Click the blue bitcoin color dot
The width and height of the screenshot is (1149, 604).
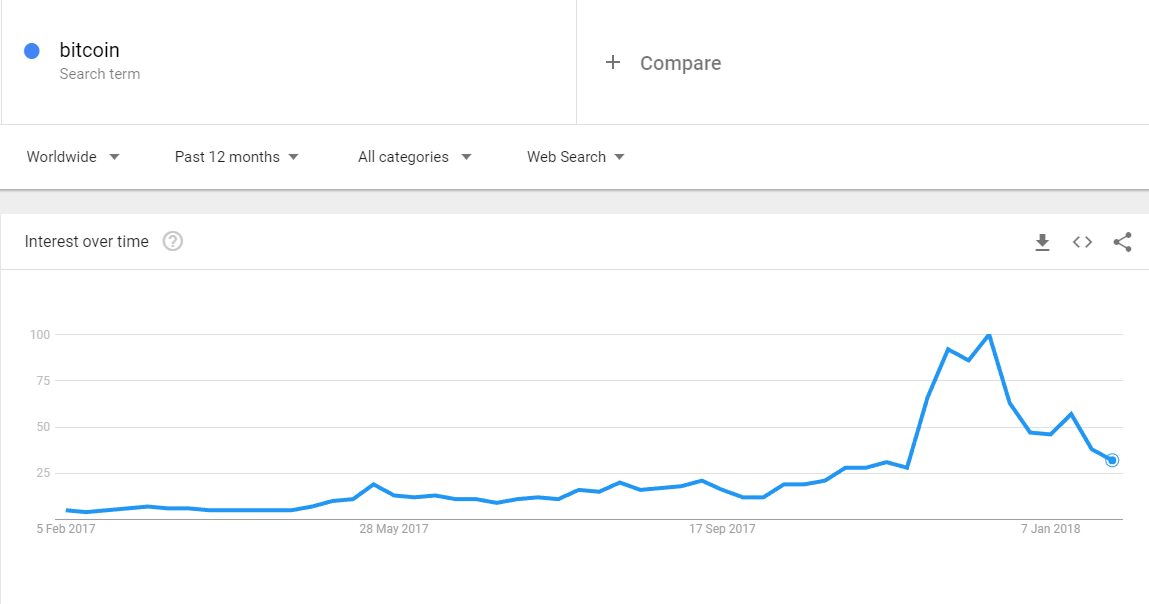point(32,51)
